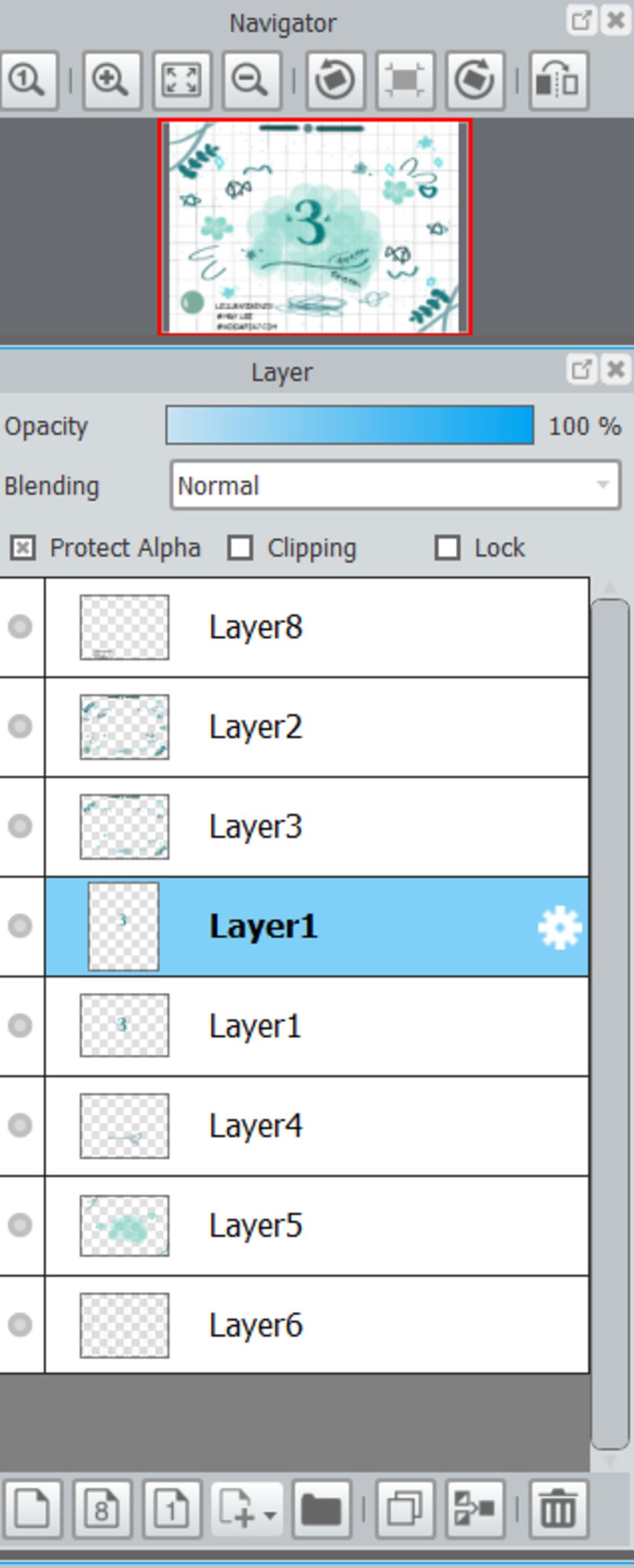The image size is (634, 1568).
Task: Hide Layer5 using its visibility dot
Action: pos(20,1224)
